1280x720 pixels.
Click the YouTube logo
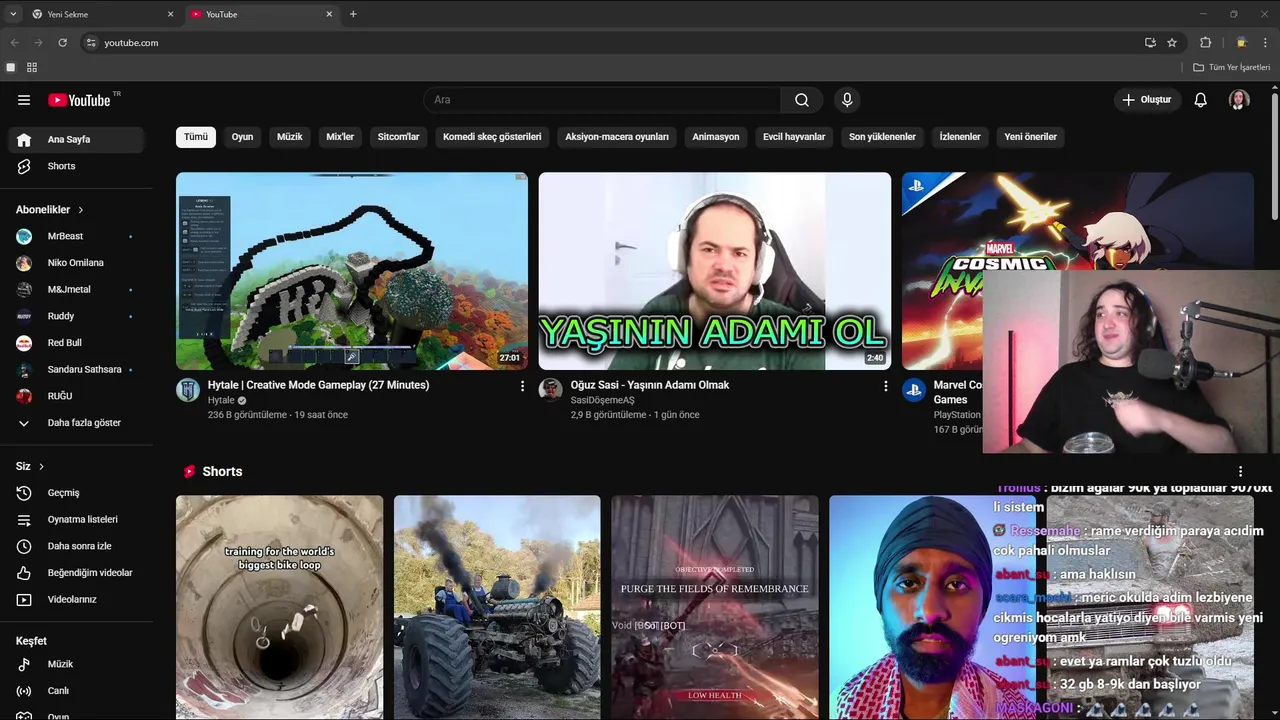80,100
